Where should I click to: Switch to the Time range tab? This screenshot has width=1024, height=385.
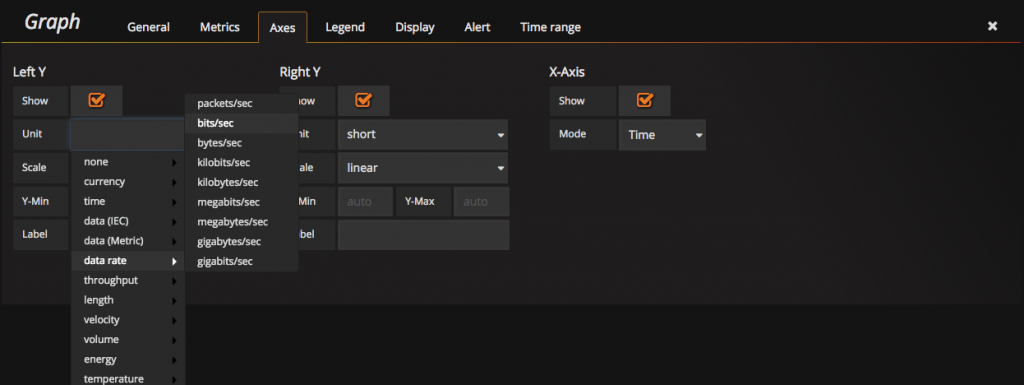(x=550, y=27)
